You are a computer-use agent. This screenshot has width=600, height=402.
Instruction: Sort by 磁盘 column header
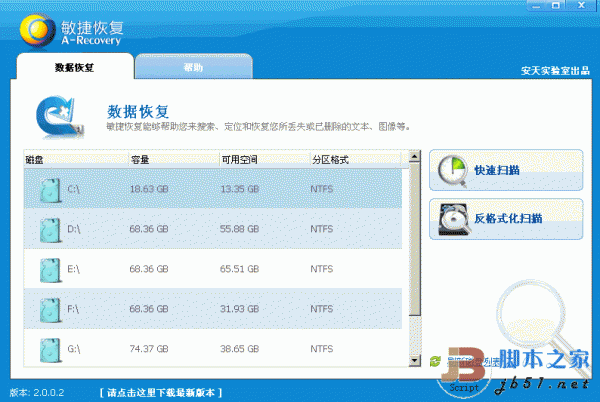click(76, 159)
